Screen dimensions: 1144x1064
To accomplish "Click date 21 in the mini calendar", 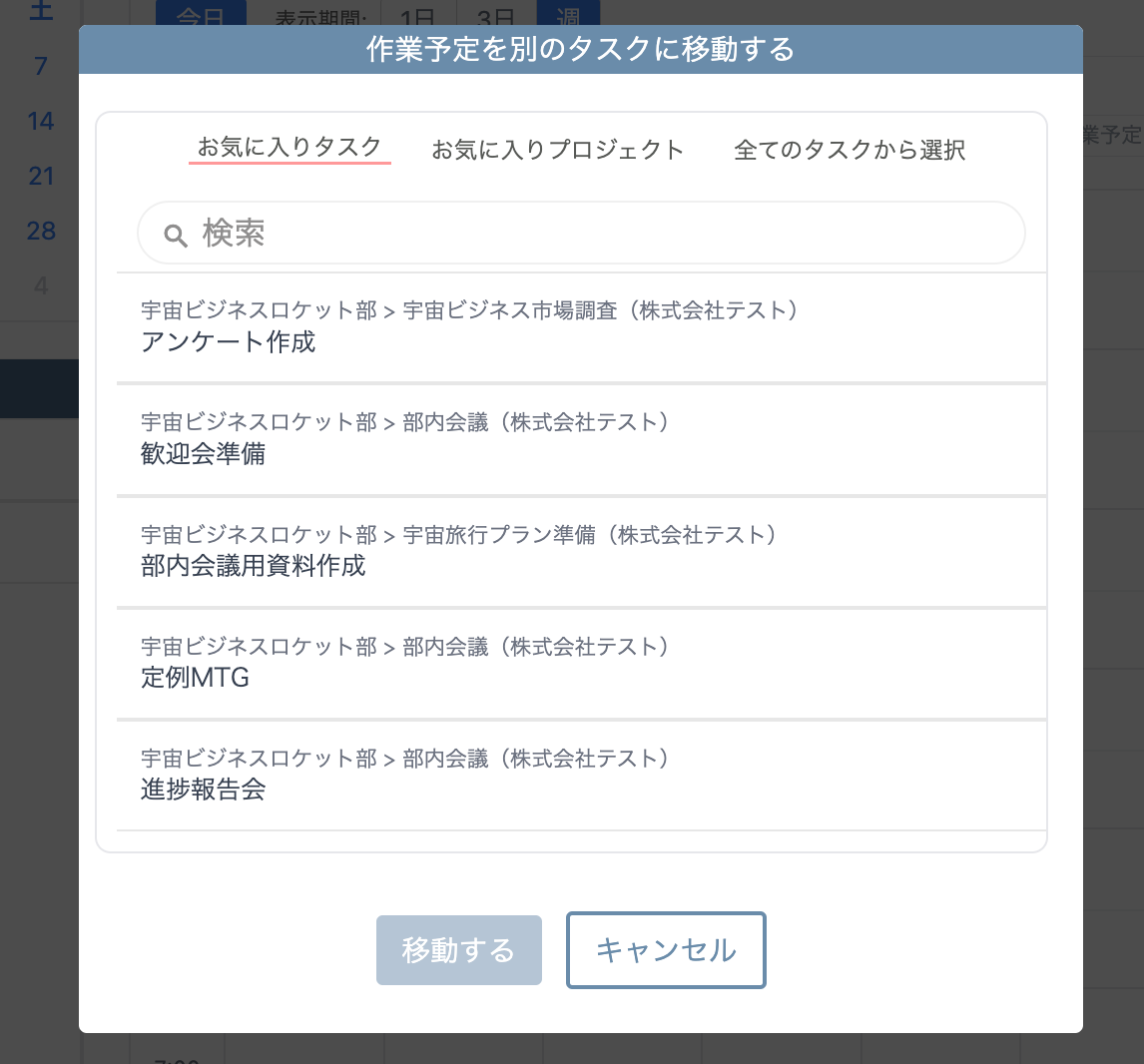I will [39, 176].
